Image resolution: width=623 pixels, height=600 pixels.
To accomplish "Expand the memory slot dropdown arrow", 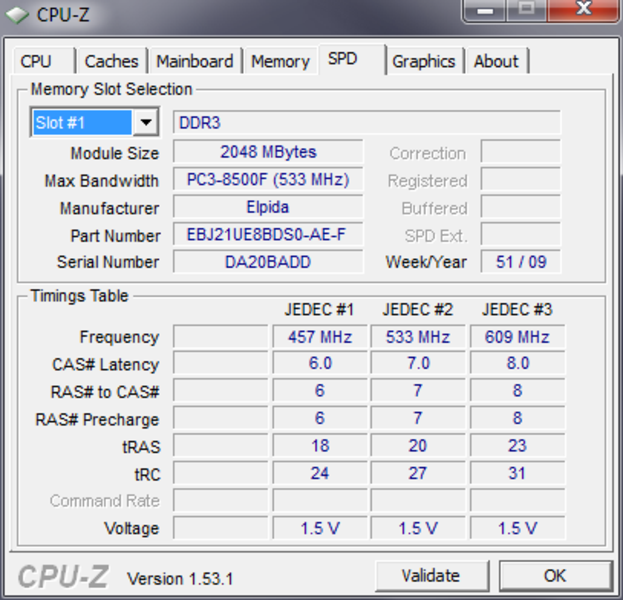I will click(x=146, y=122).
